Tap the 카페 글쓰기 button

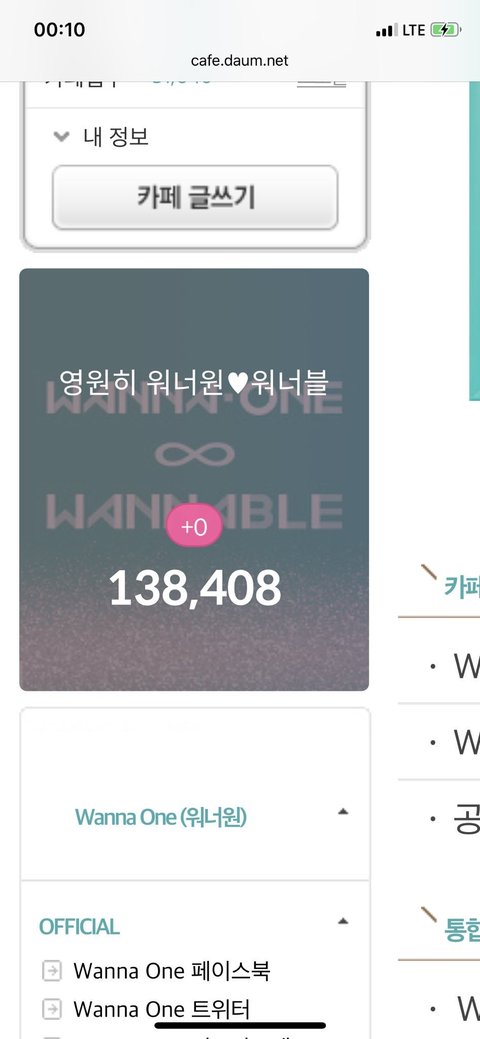(195, 197)
